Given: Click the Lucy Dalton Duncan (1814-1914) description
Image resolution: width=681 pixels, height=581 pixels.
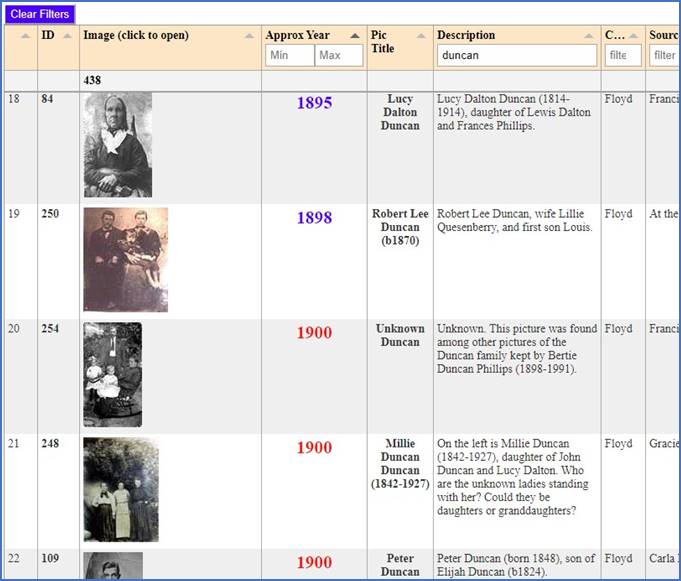Looking at the screenshot, I should [x=514, y=112].
